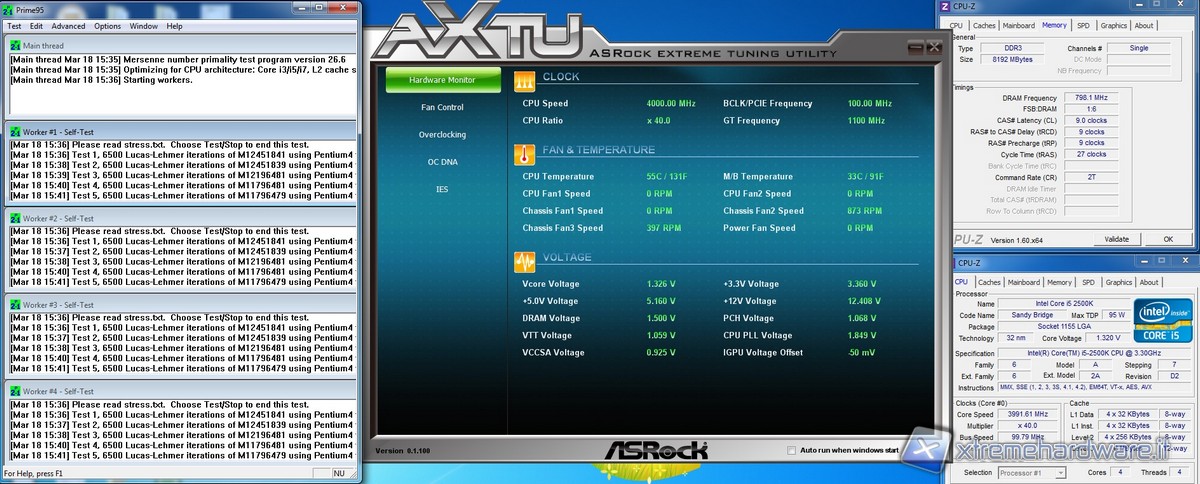This screenshot has height=484, width=1200.
Task: Open the Advanced menu in Prime95
Action: click(68, 26)
